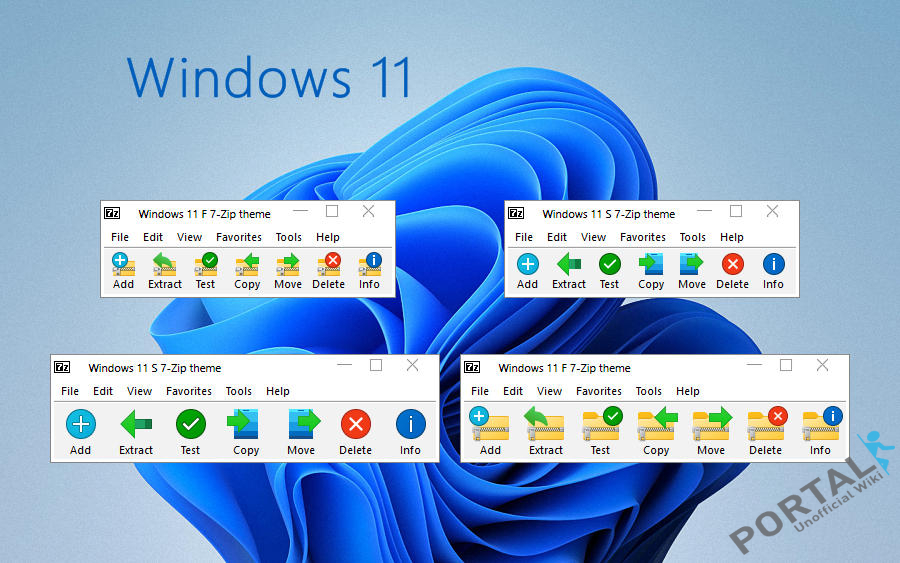Open Tools menu in small-icon F theme window

pos(288,237)
